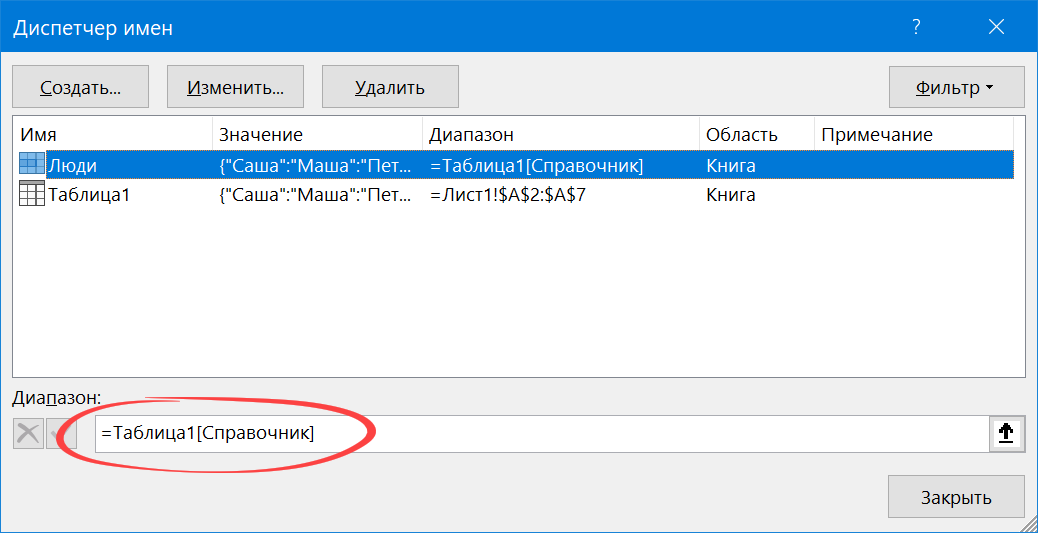Screen dimensions: 1038x533
Task: Cancel range edit with X icon
Action: (x=28, y=434)
